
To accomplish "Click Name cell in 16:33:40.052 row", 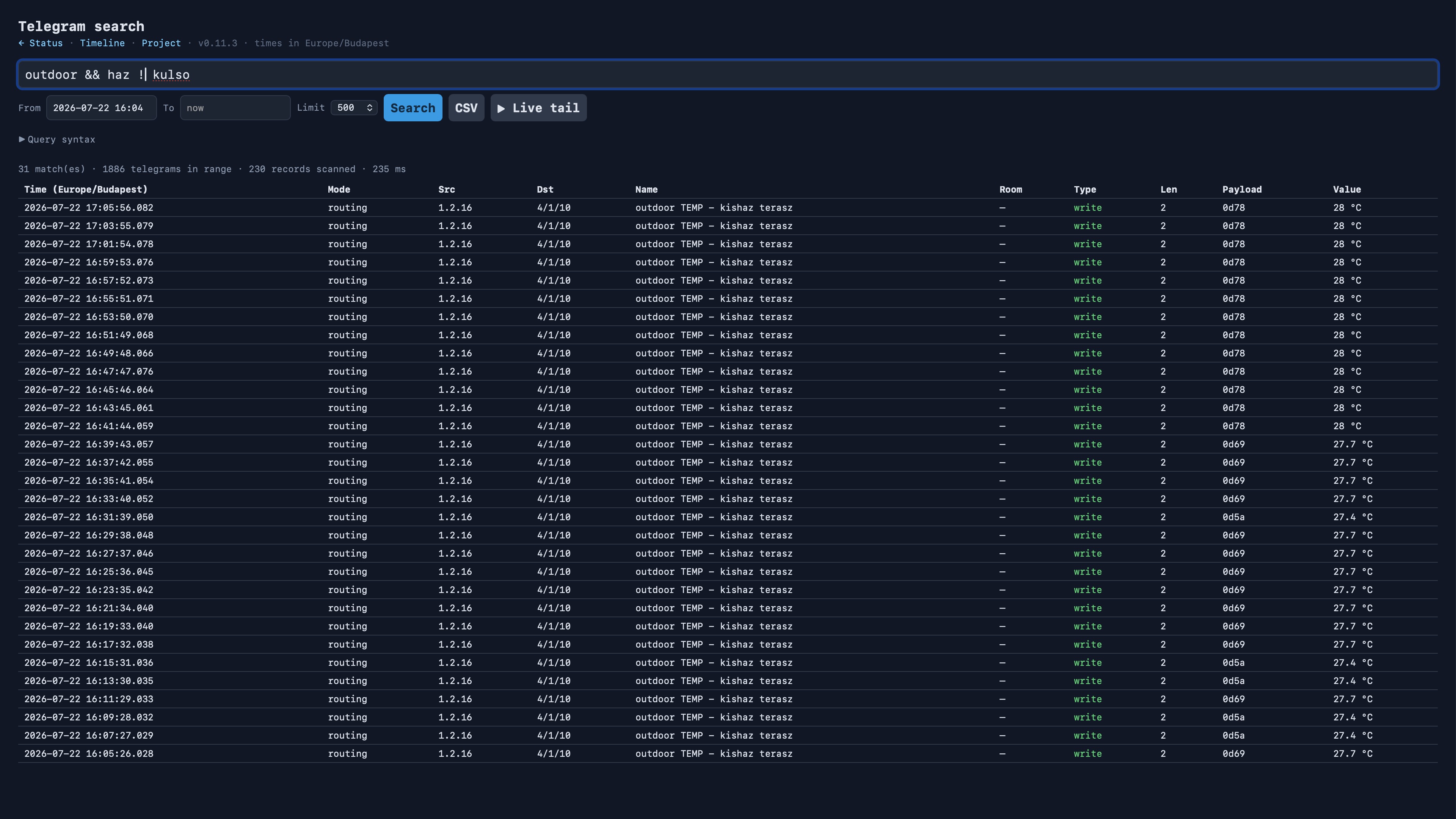I will (714, 499).
